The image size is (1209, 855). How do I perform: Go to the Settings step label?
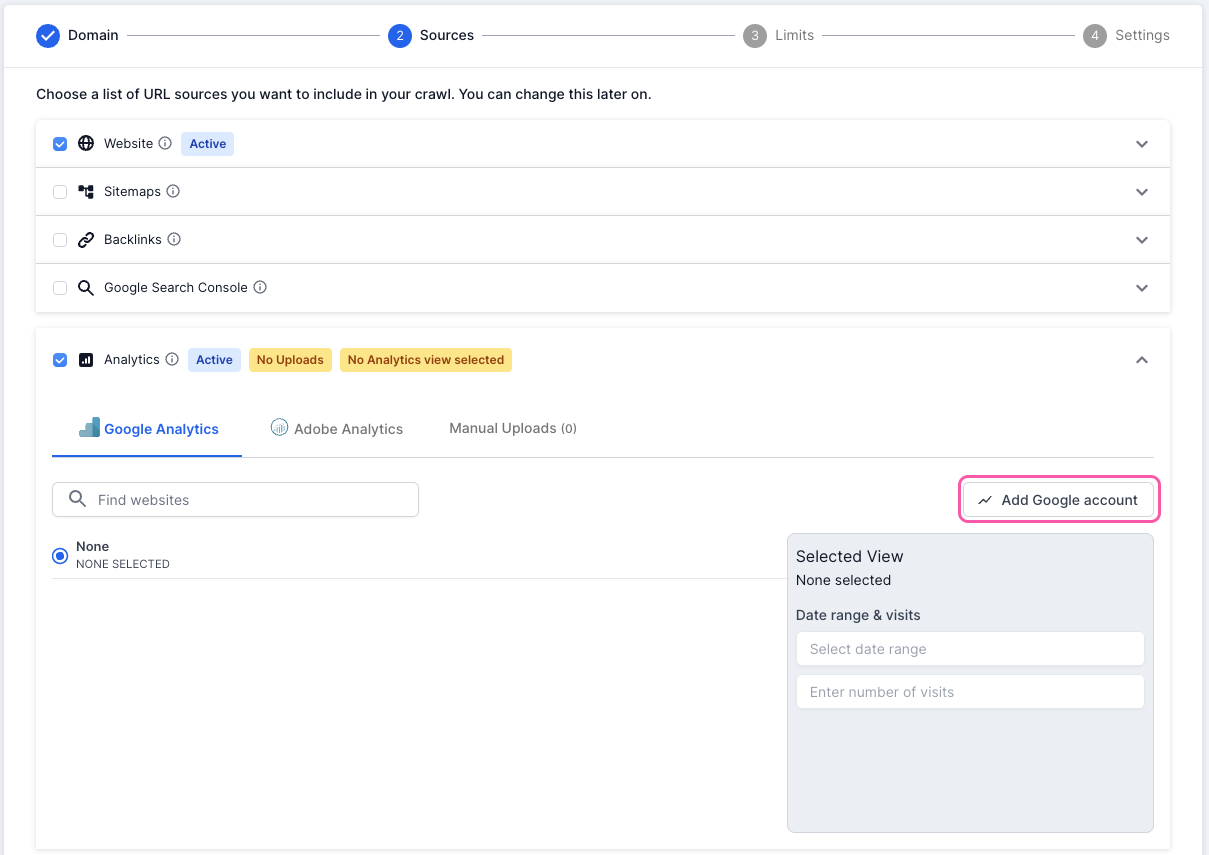click(1142, 35)
